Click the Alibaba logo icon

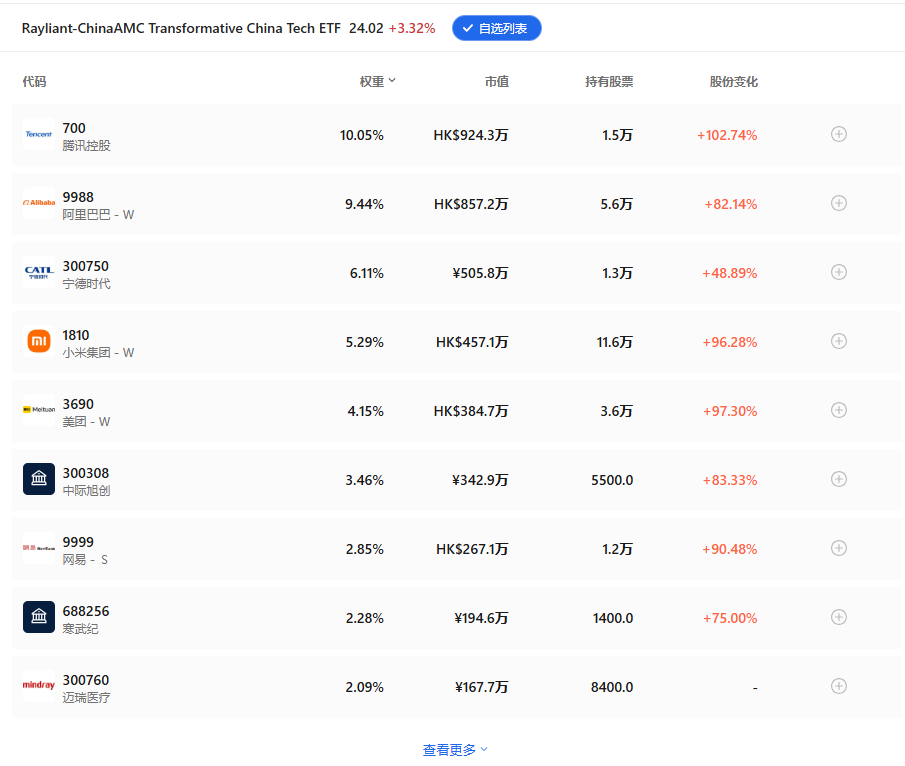[39, 203]
